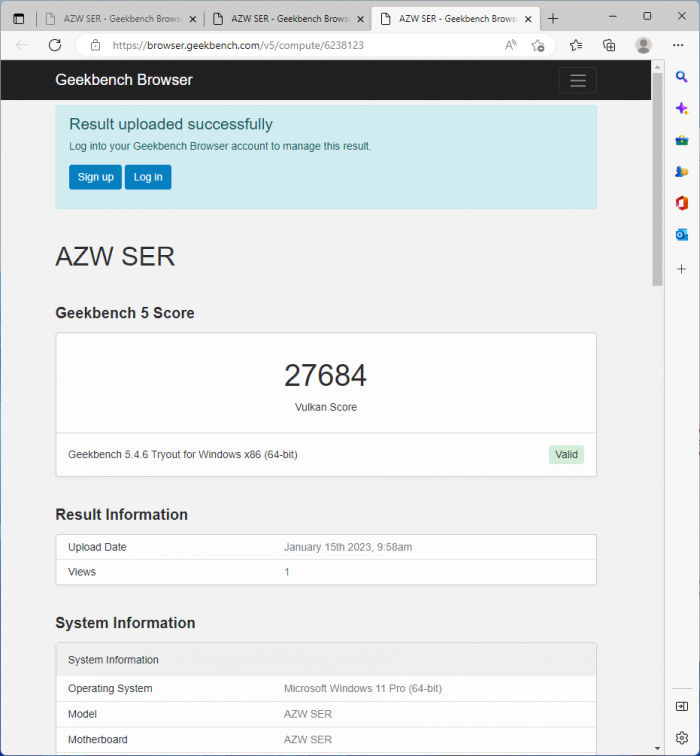This screenshot has width=700, height=756.
Task: Click the page vertical scrollbar thumb
Action: (x=657, y=179)
